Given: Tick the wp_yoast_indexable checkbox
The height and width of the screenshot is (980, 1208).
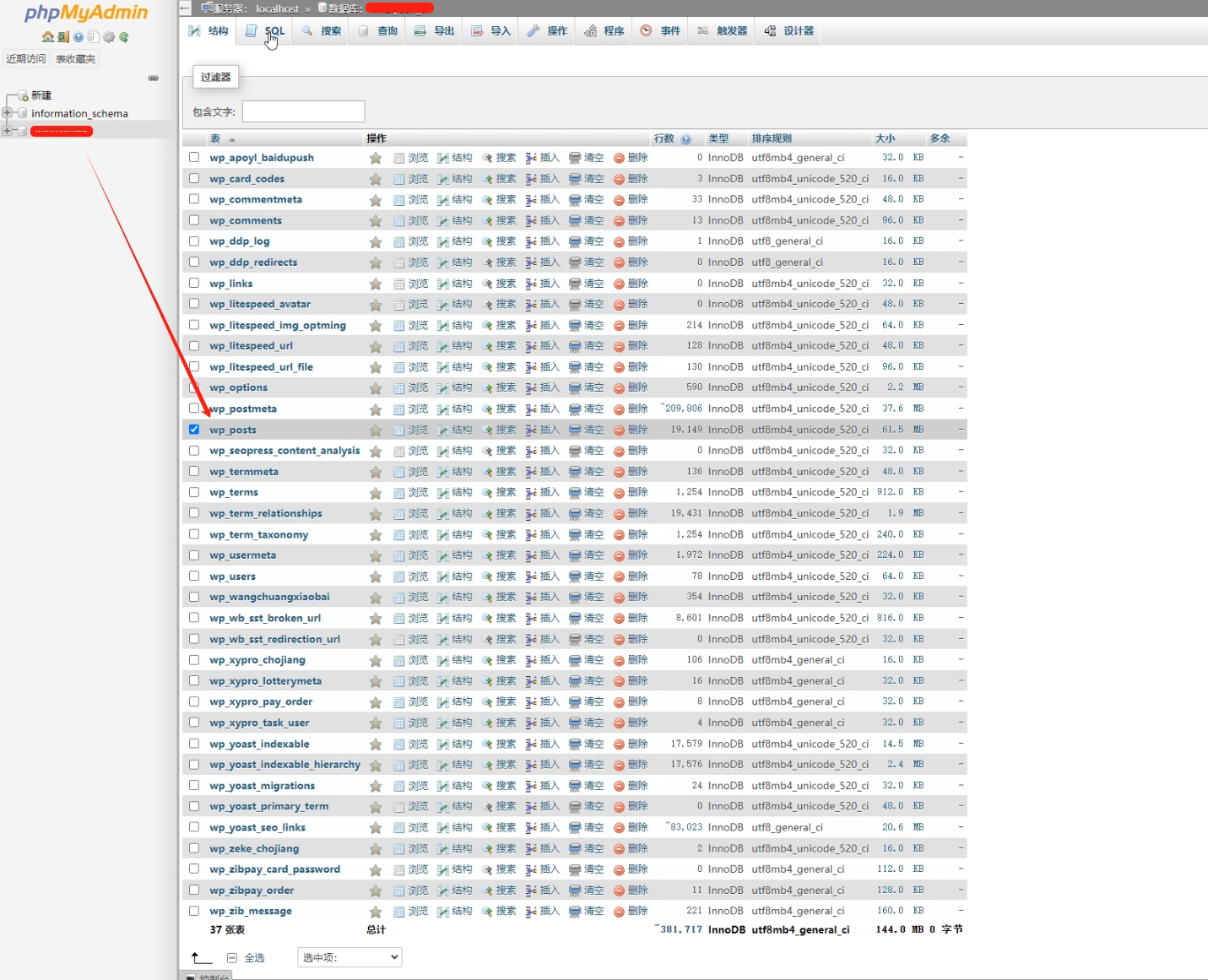Looking at the screenshot, I should point(194,744).
